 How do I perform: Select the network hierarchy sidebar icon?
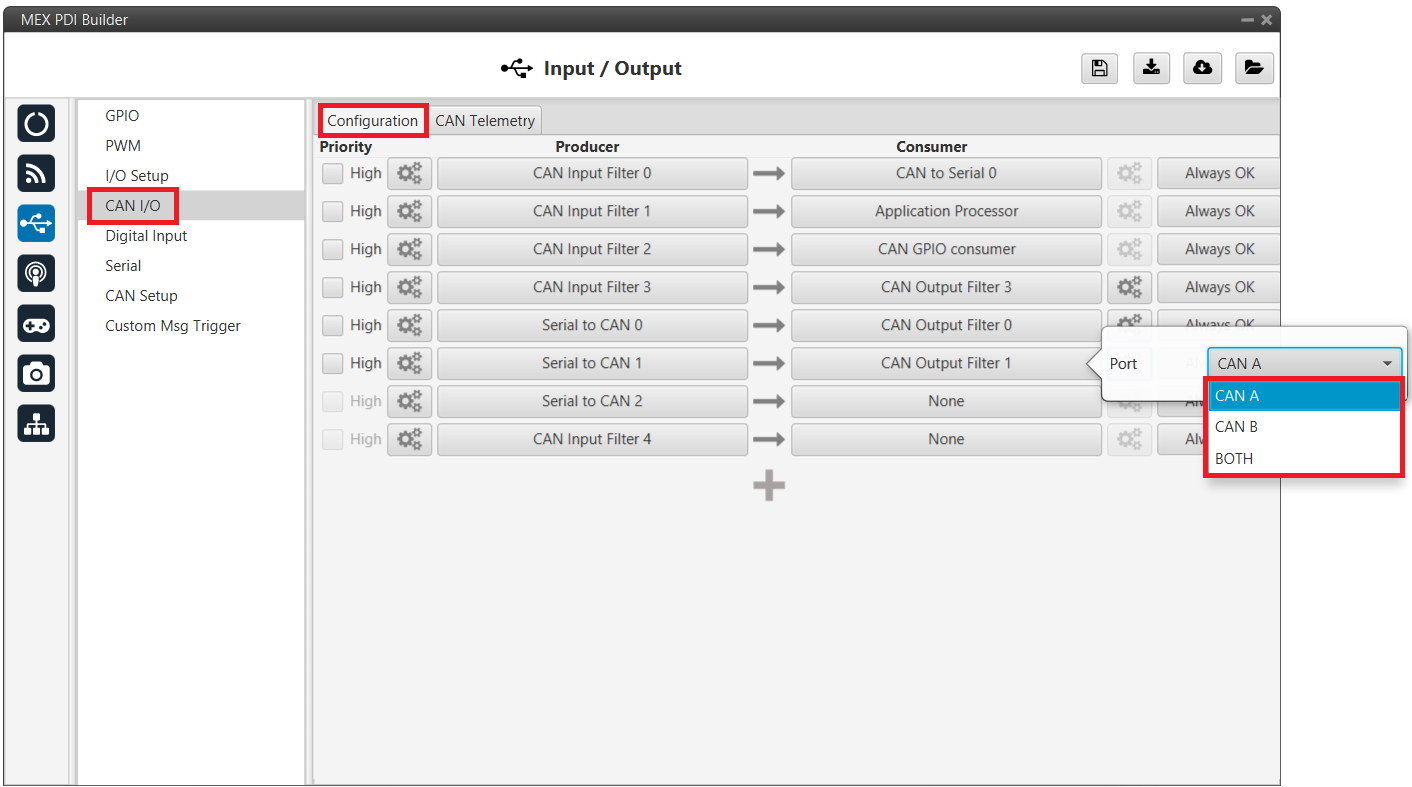pyautogui.click(x=37, y=424)
